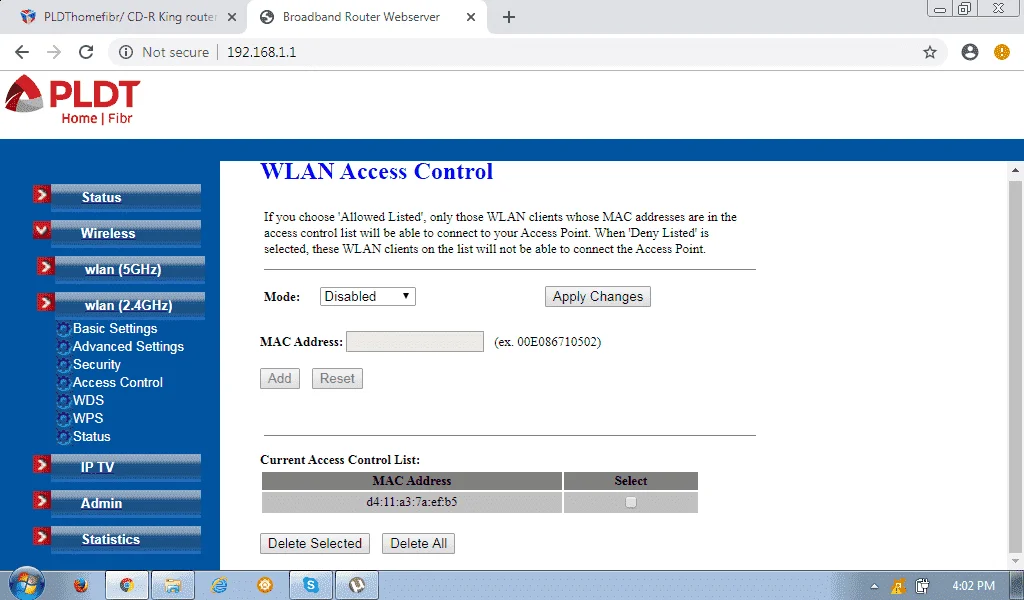
Task: Click the browser back arrow
Action: (x=22, y=52)
